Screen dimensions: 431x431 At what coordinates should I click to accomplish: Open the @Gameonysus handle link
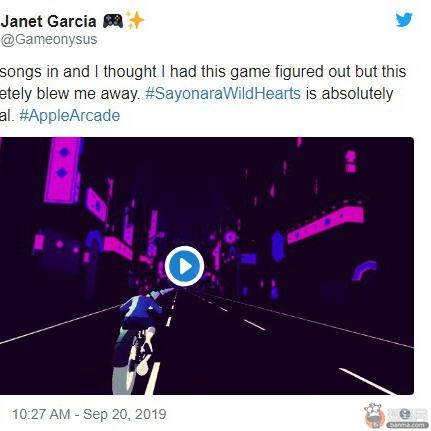click(49, 39)
